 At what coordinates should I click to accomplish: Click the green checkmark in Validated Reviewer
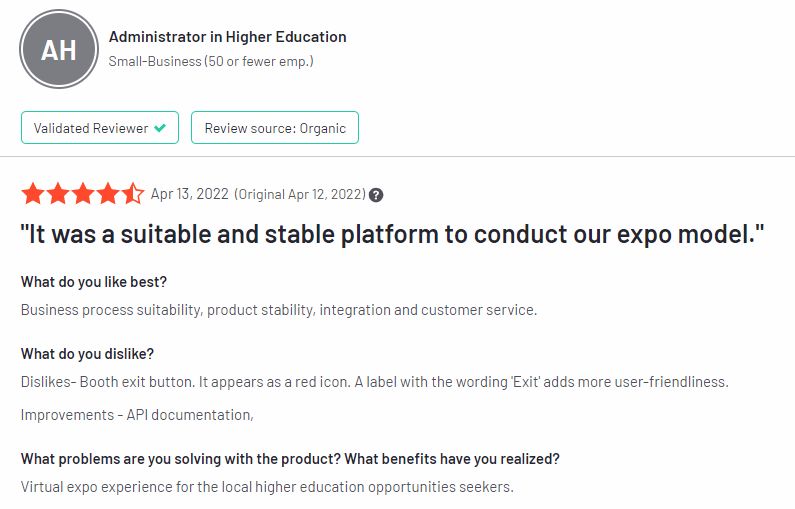tap(160, 128)
